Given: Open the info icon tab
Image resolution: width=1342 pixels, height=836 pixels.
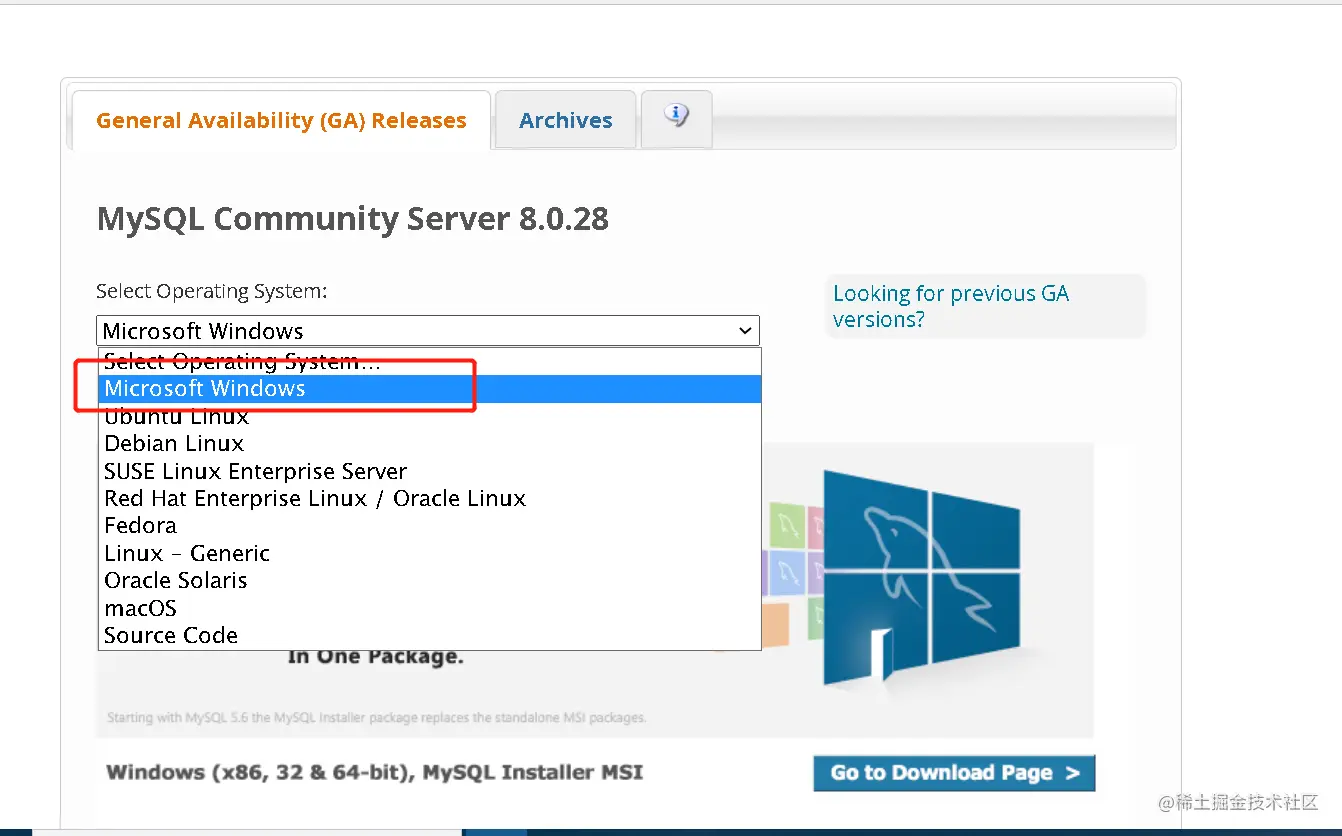Looking at the screenshot, I should click(x=677, y=118).
